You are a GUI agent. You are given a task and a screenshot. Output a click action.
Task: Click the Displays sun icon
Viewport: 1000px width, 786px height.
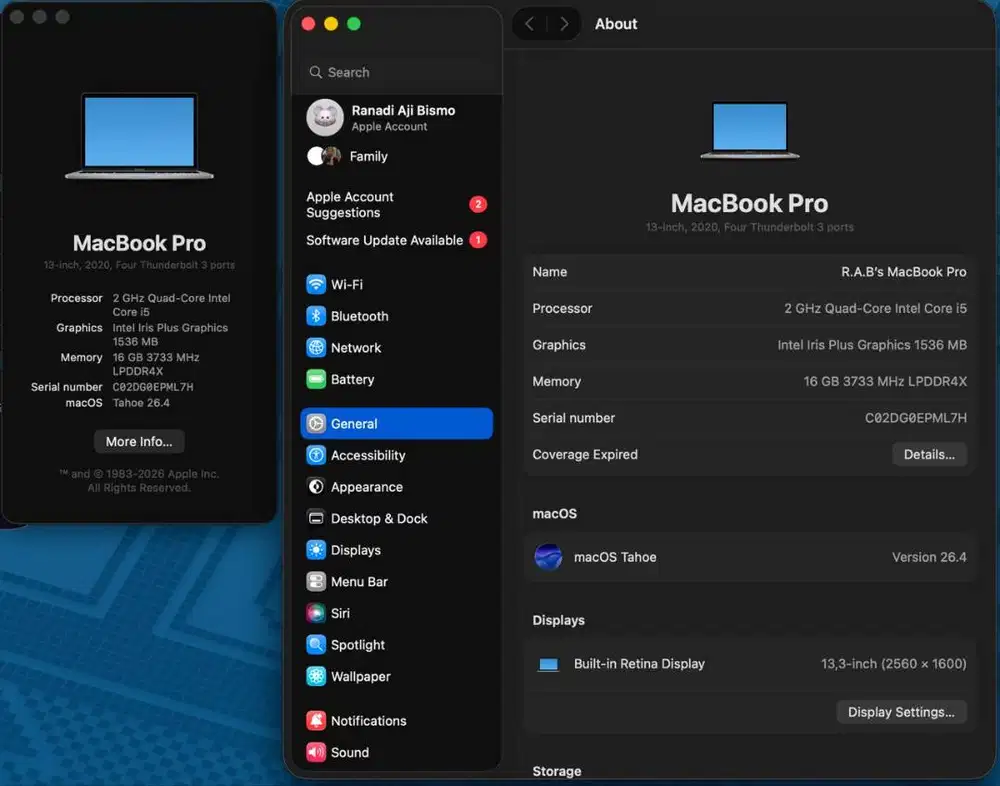316,550
